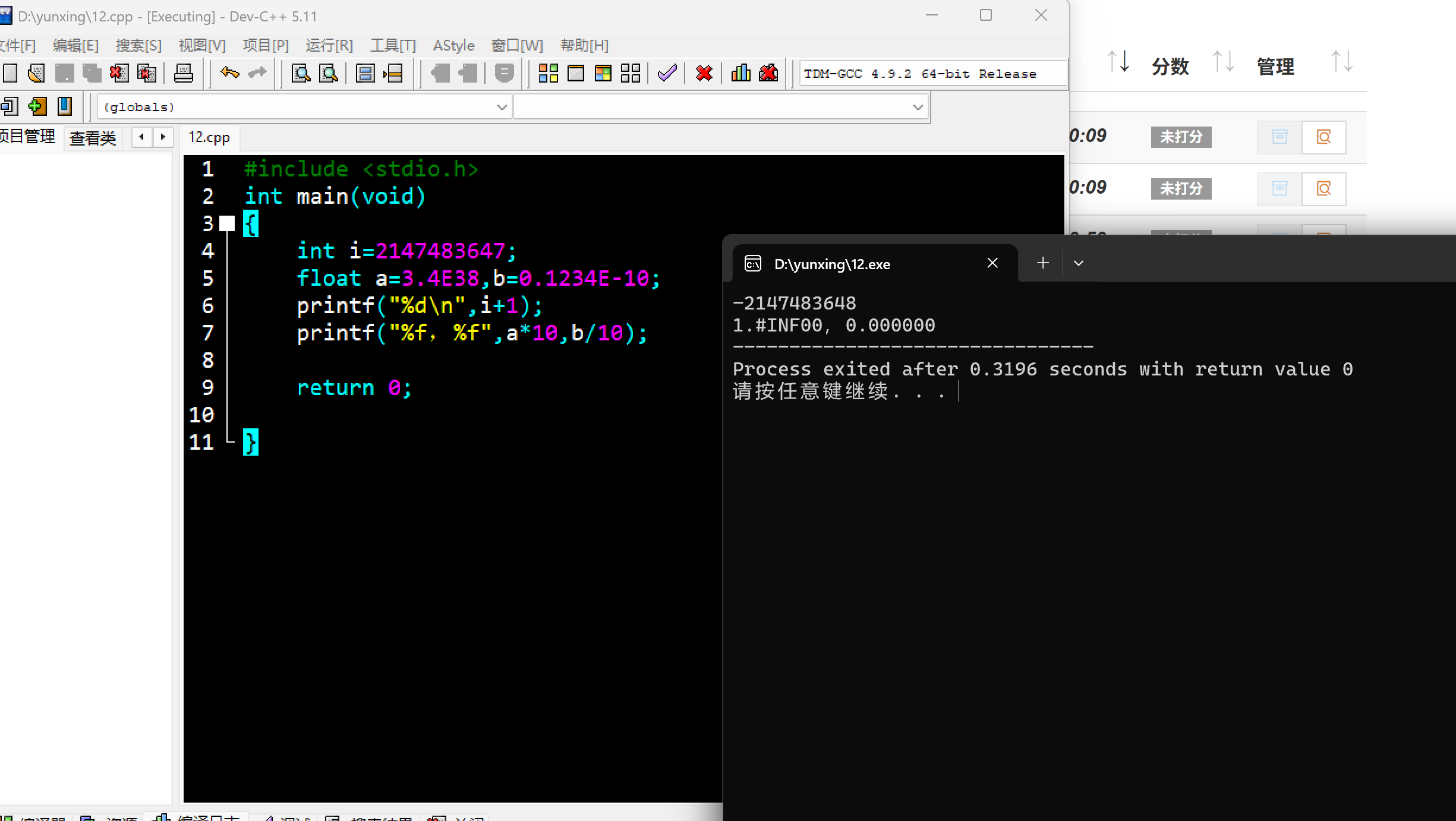Expand the (globals) scope dropdown

(x=502, y=107)
